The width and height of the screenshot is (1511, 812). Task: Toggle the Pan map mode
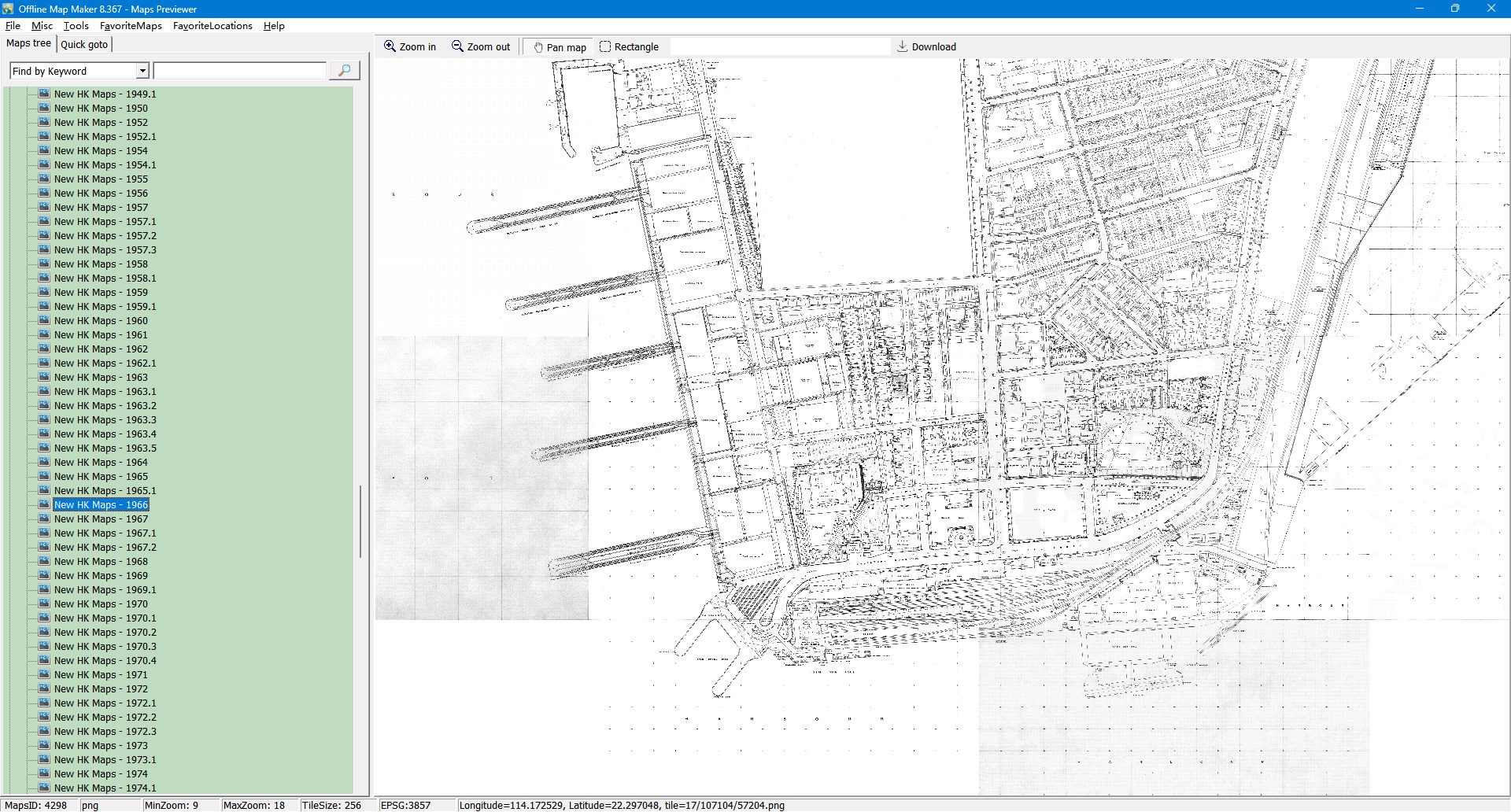tap(560, 47)
